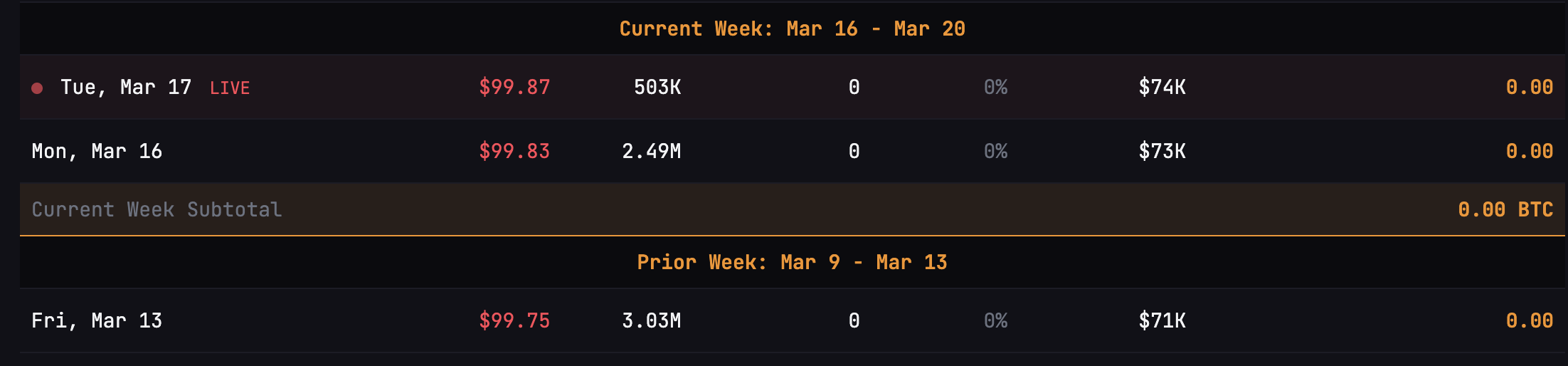This screenshot has width=1568, height=366.
Task: Select the $74K value in Tuesday's row
Action: click(1162, 87)
